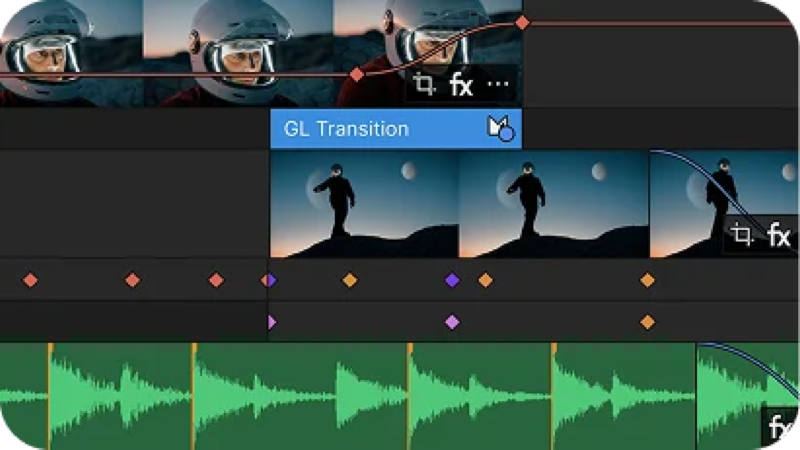
Task: Select the pink keyframe in lower keyframe row
Action: 452,322
